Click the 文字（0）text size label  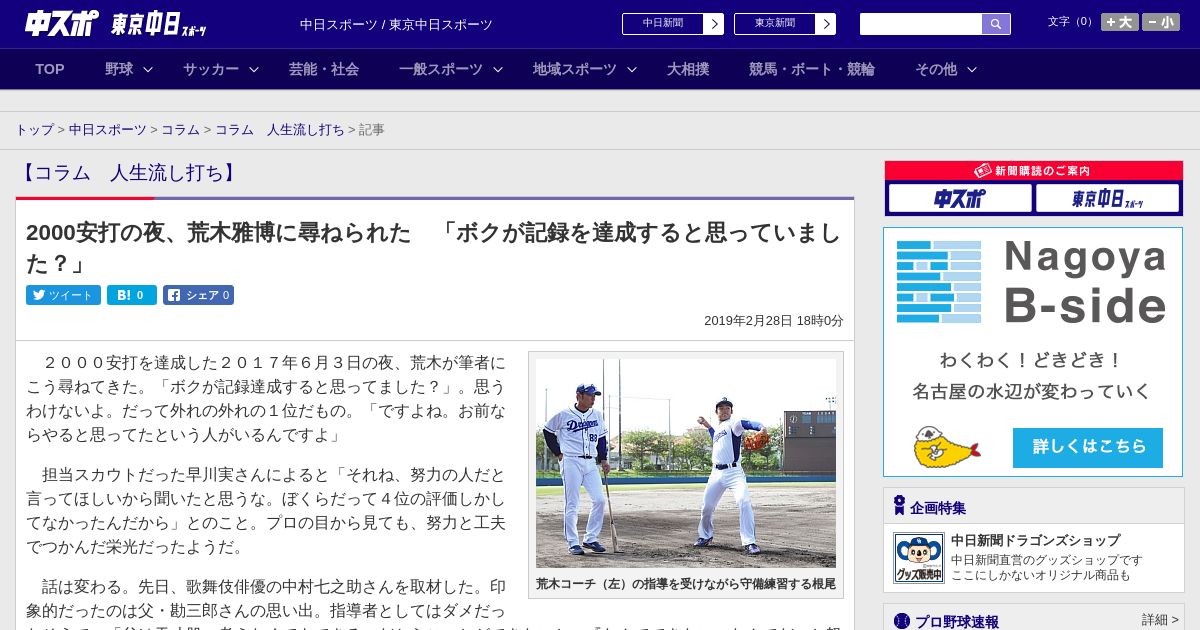[x=1071, y=22]
